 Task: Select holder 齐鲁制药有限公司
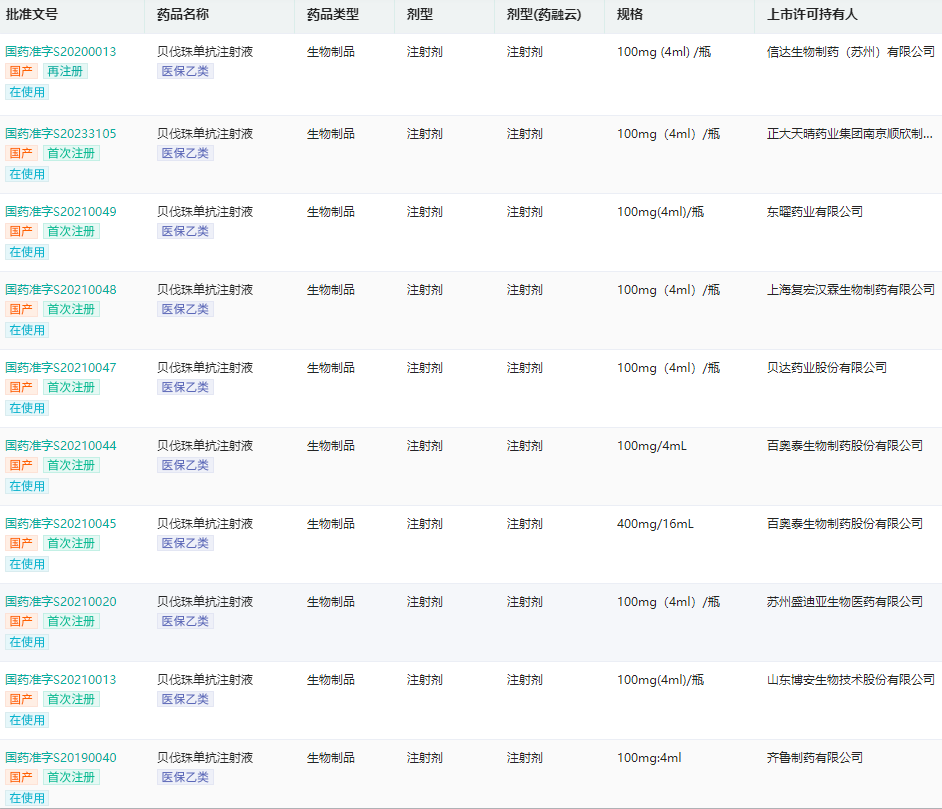(815, 758)
